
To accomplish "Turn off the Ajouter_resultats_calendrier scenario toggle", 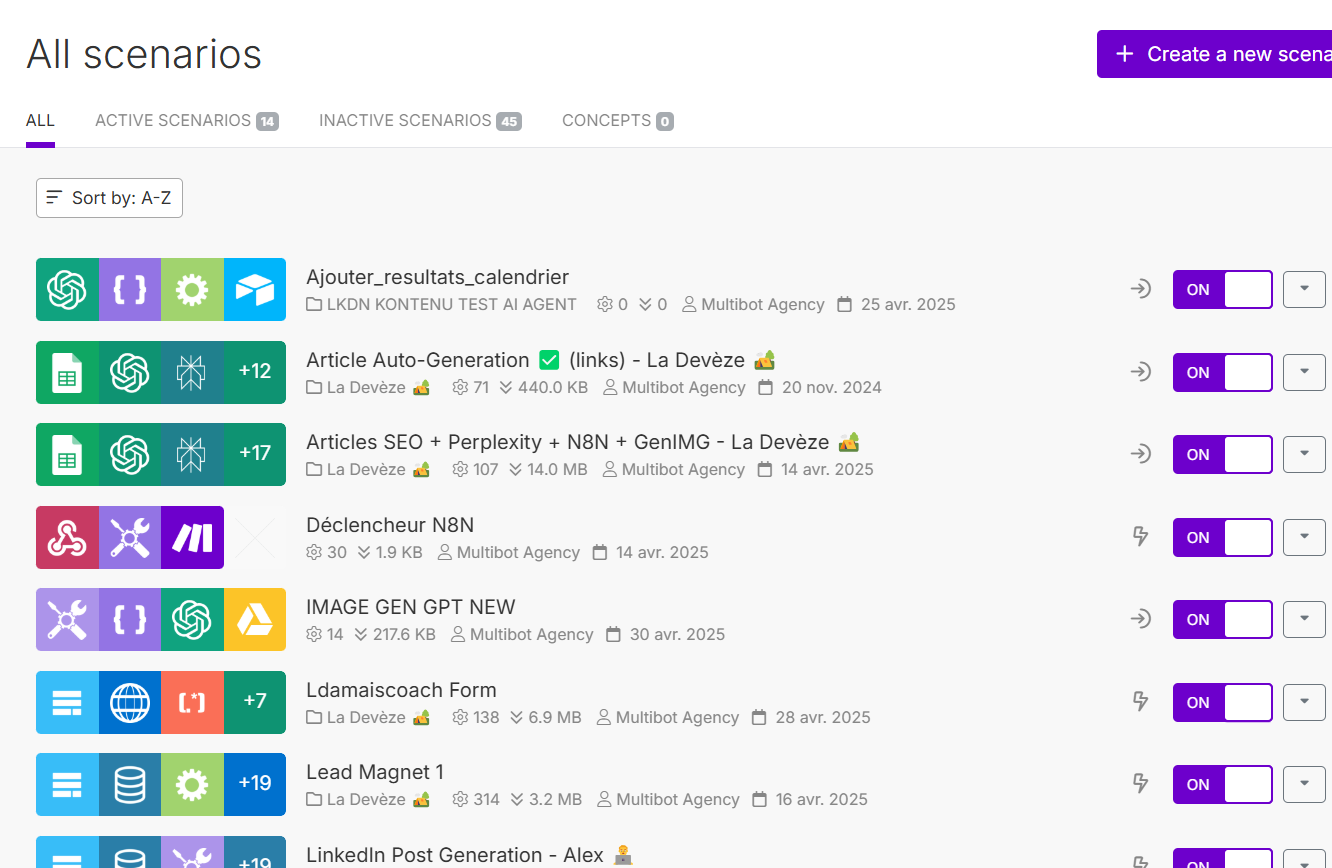I will click(1222, 290).
